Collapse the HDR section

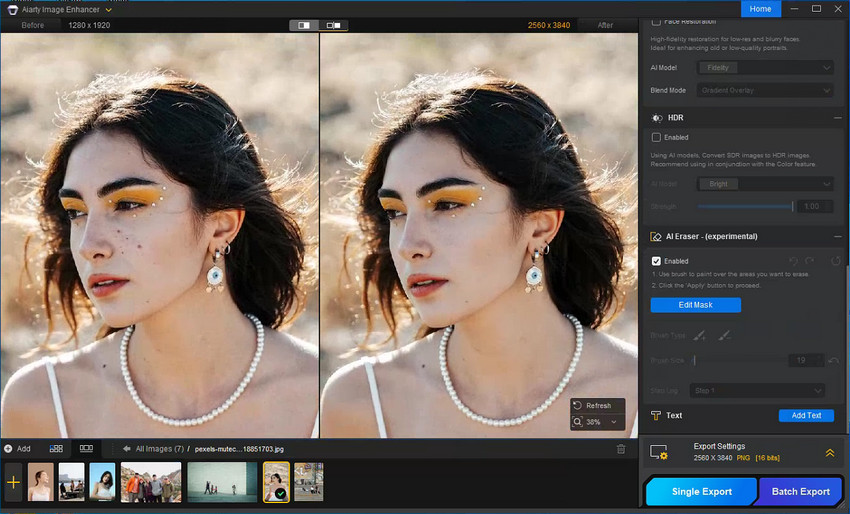click(x=838, y=118)
